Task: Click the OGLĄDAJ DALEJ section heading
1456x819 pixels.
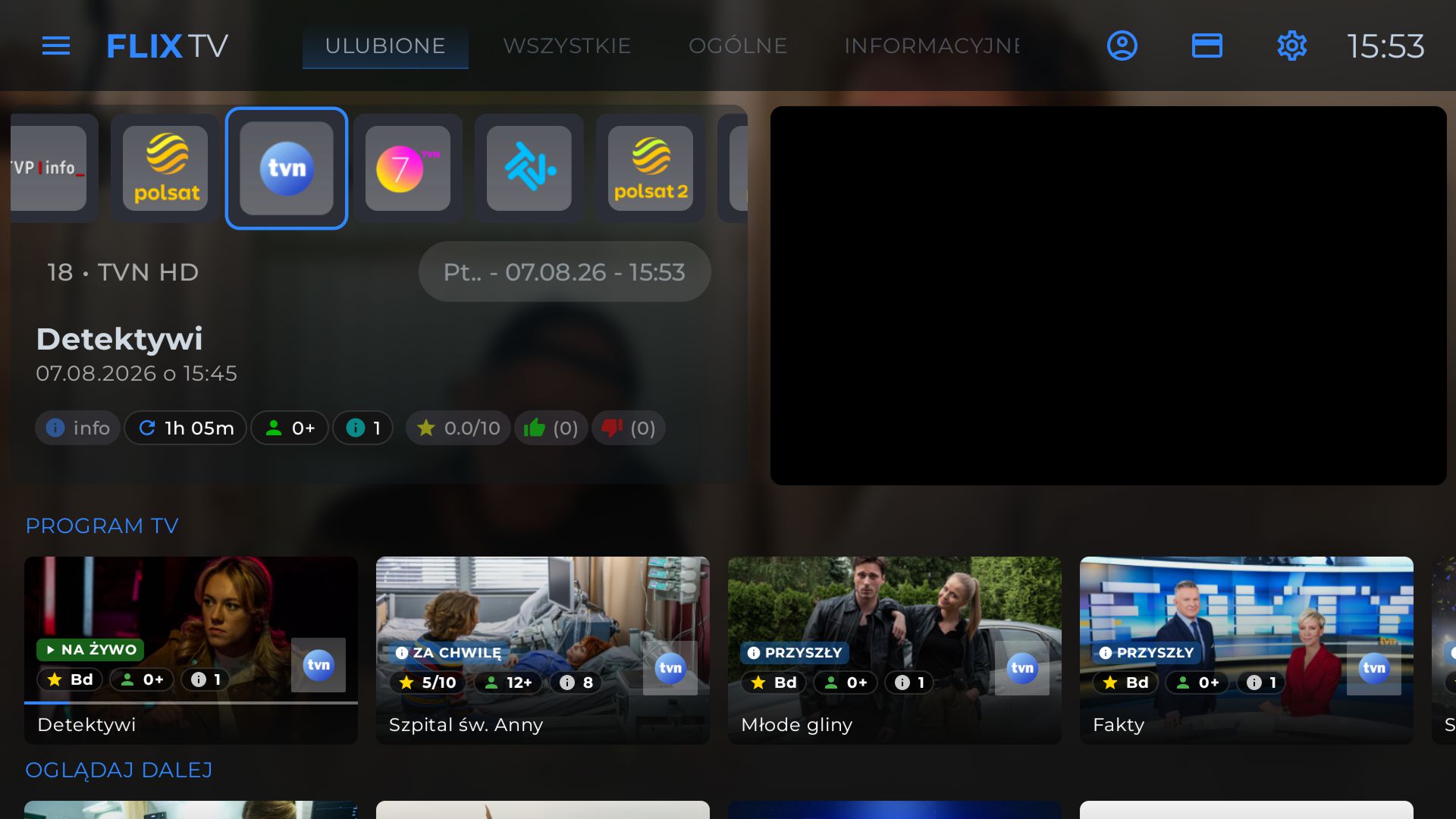Action: point(119,770)
